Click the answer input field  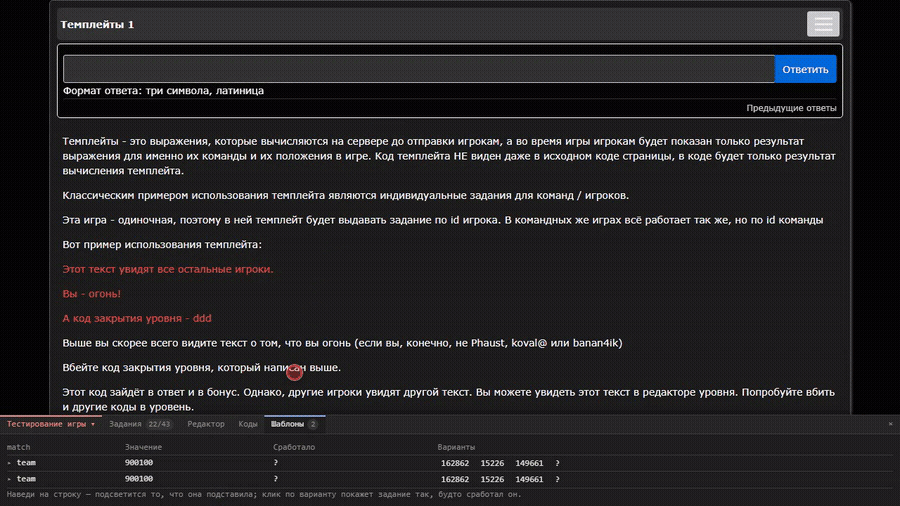418,69
